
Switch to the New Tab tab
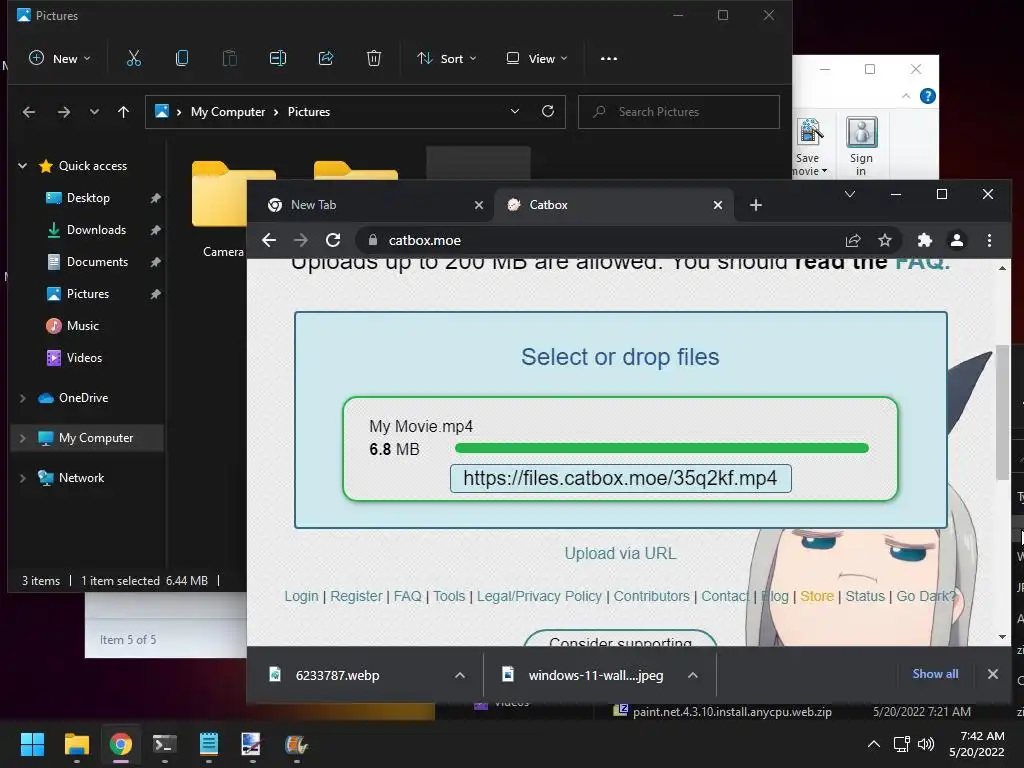(x=369, y=205)
